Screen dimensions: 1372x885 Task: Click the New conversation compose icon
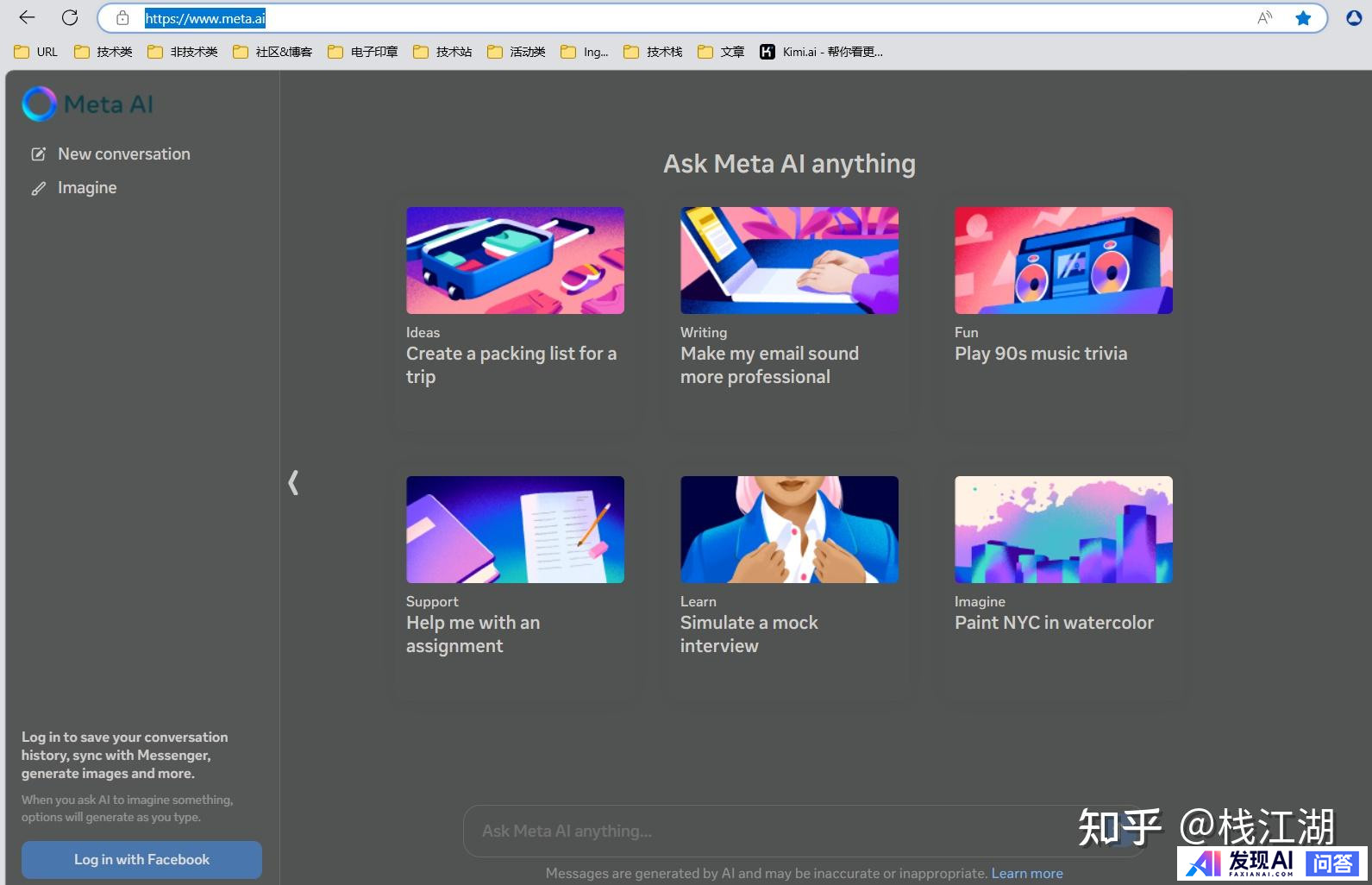pos(38,154)
